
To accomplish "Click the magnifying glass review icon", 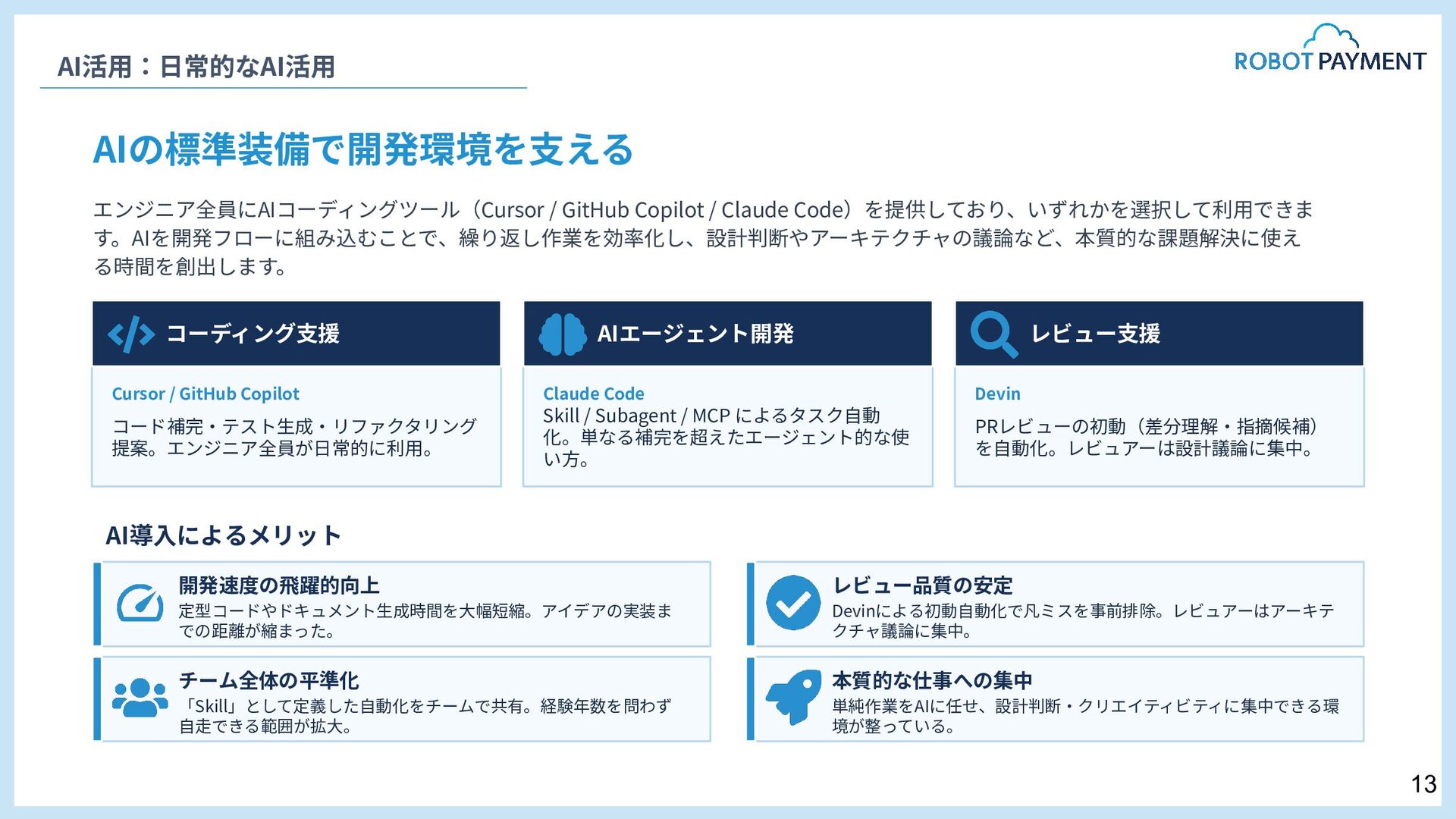I will [x=993, y=334].
